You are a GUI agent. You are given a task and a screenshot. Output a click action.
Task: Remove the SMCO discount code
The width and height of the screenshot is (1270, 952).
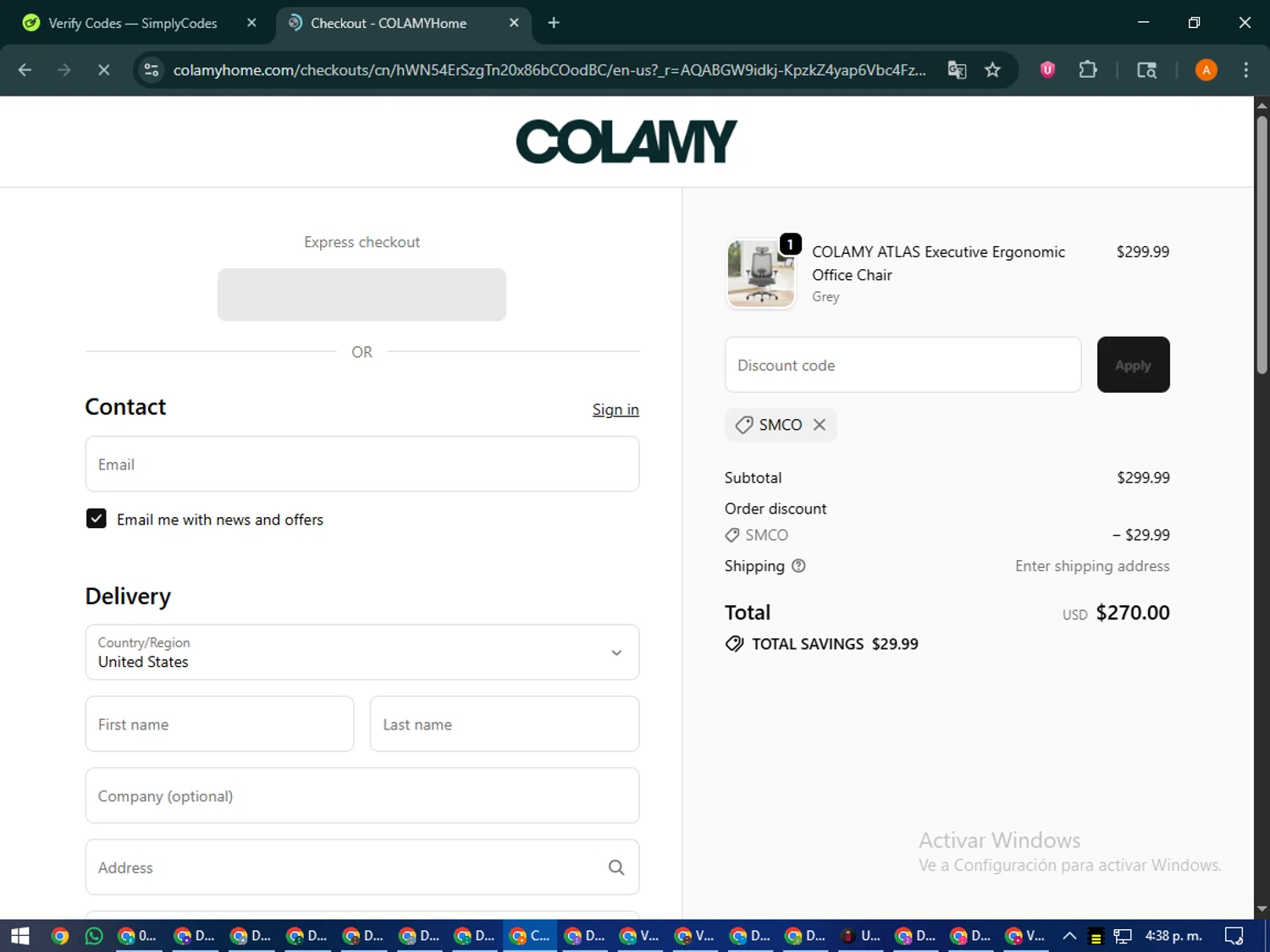tap(820, 425)
